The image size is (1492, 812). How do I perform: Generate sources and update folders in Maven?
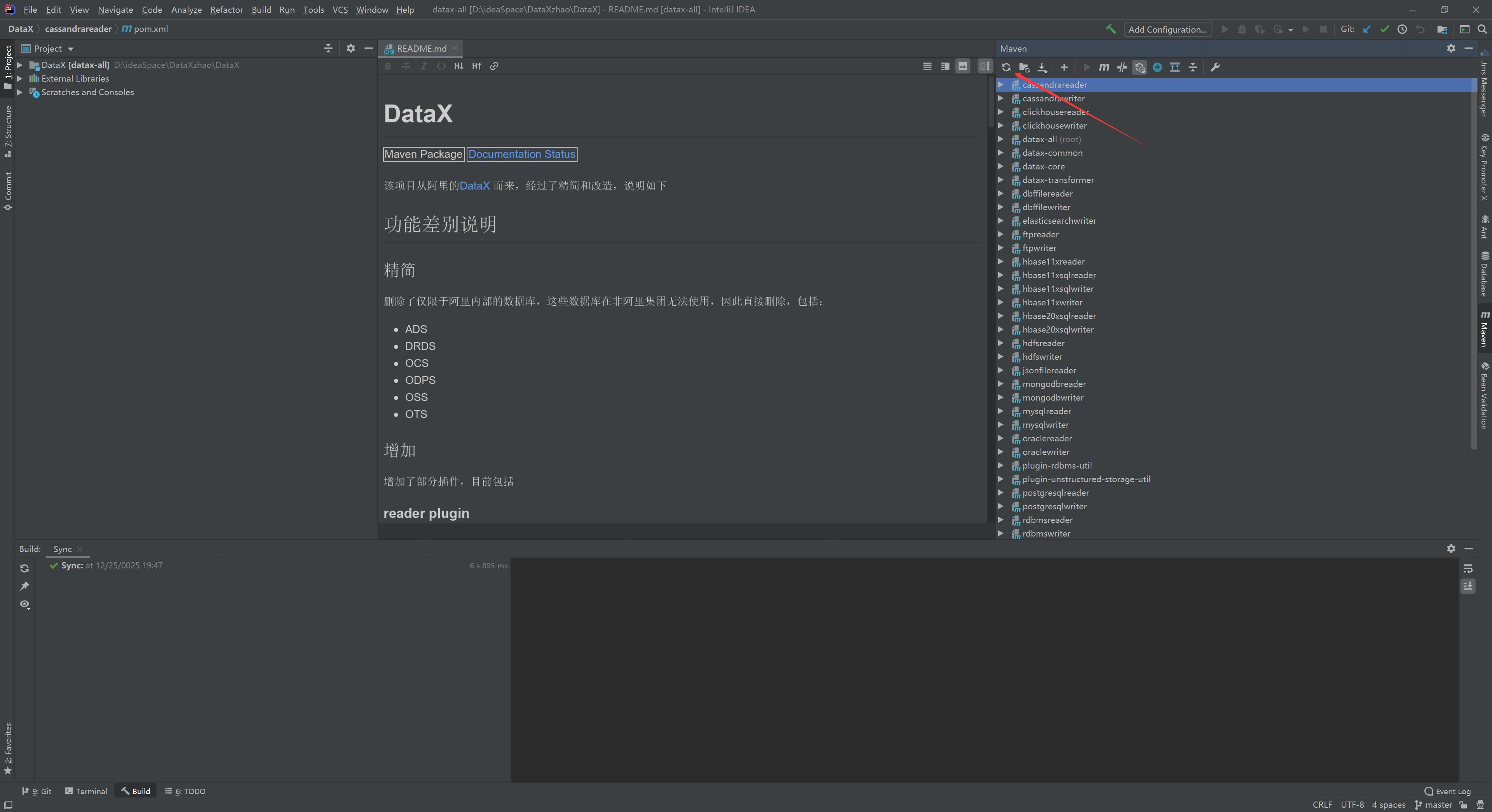click(x=1025, y=67)
